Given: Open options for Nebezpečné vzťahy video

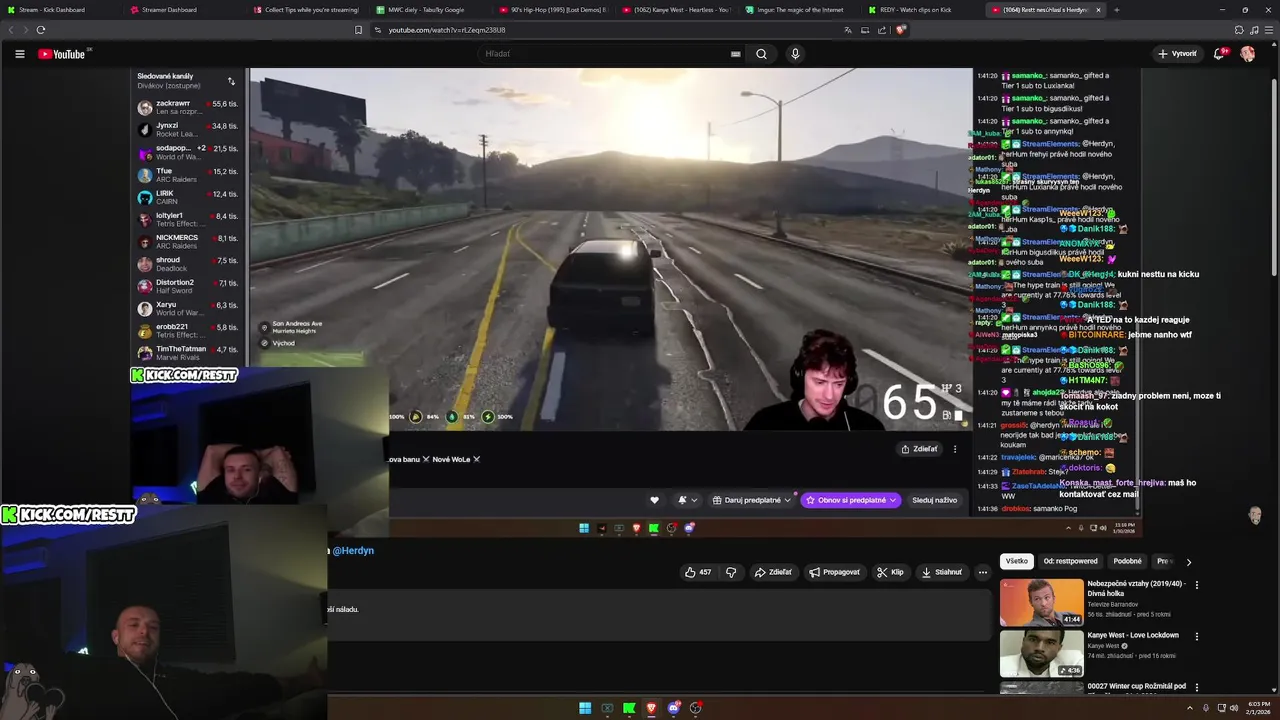Looking at the screenshot, I should tap(1197, 584).
